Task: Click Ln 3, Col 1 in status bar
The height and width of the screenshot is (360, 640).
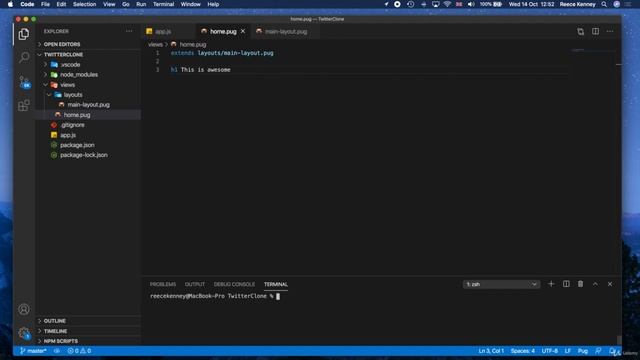Action: pyautogui.click(x=491, y=351)
